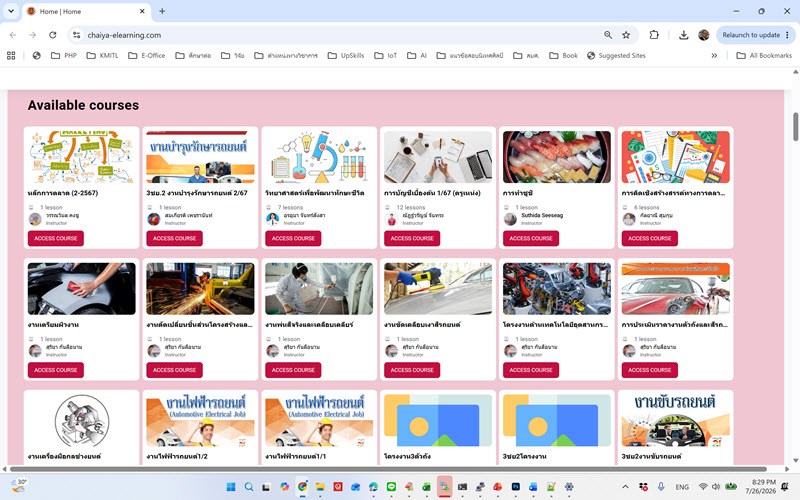The image size is (800, 500).
Task: Open the AI bookmark folder
Action: coord(417,55)
